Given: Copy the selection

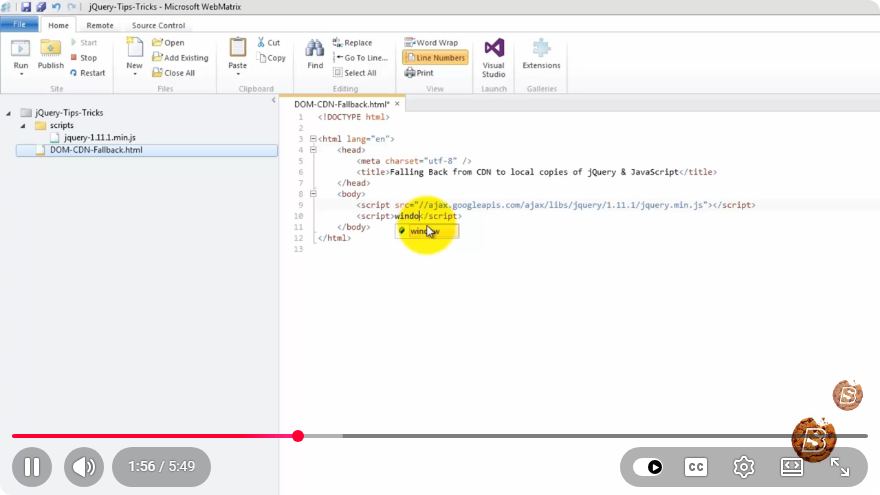Looking at the screenshot, I should click(x=272, y=58).
